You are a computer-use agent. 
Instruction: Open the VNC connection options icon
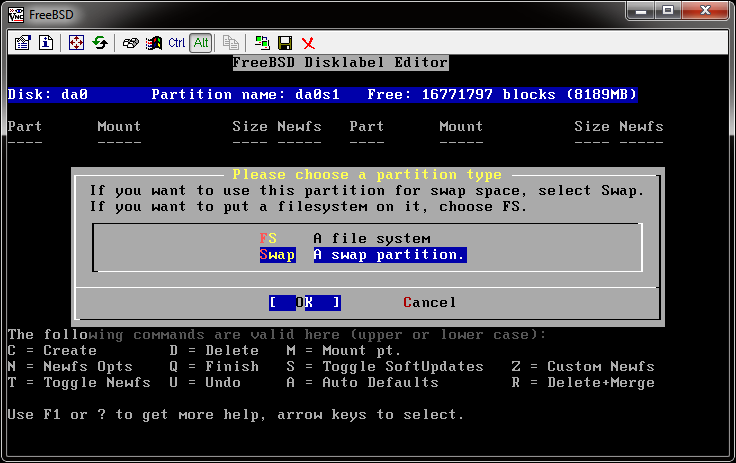23,43
